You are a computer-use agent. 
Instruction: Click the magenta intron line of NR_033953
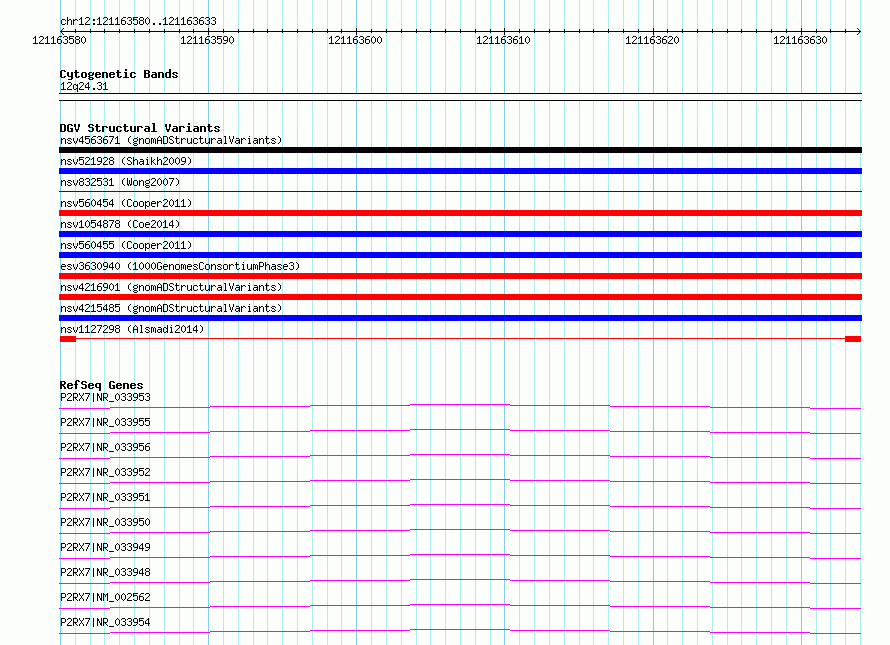(460, 405)
